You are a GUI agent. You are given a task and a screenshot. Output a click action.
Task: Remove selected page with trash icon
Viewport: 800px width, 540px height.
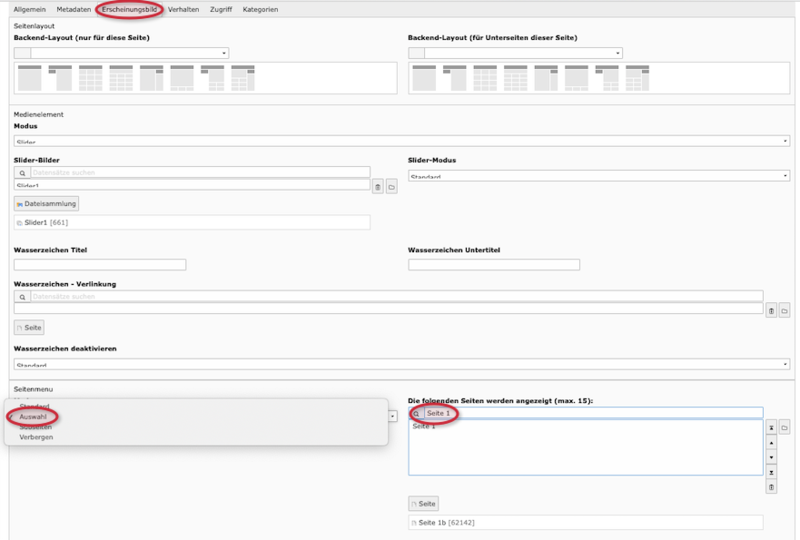pos(771,487)
